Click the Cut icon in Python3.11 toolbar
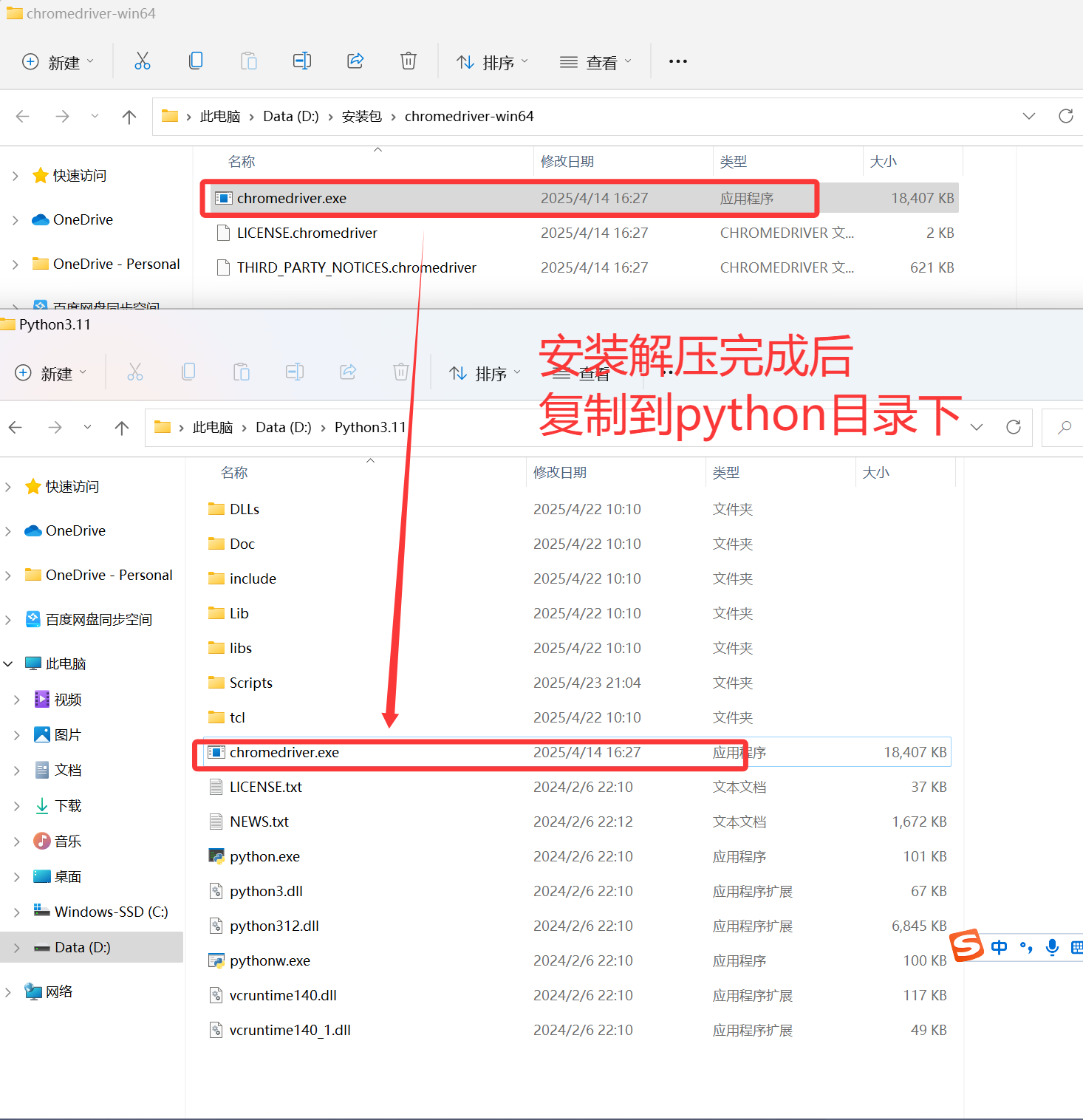Screen dimensions: 1083x1120 135,372
